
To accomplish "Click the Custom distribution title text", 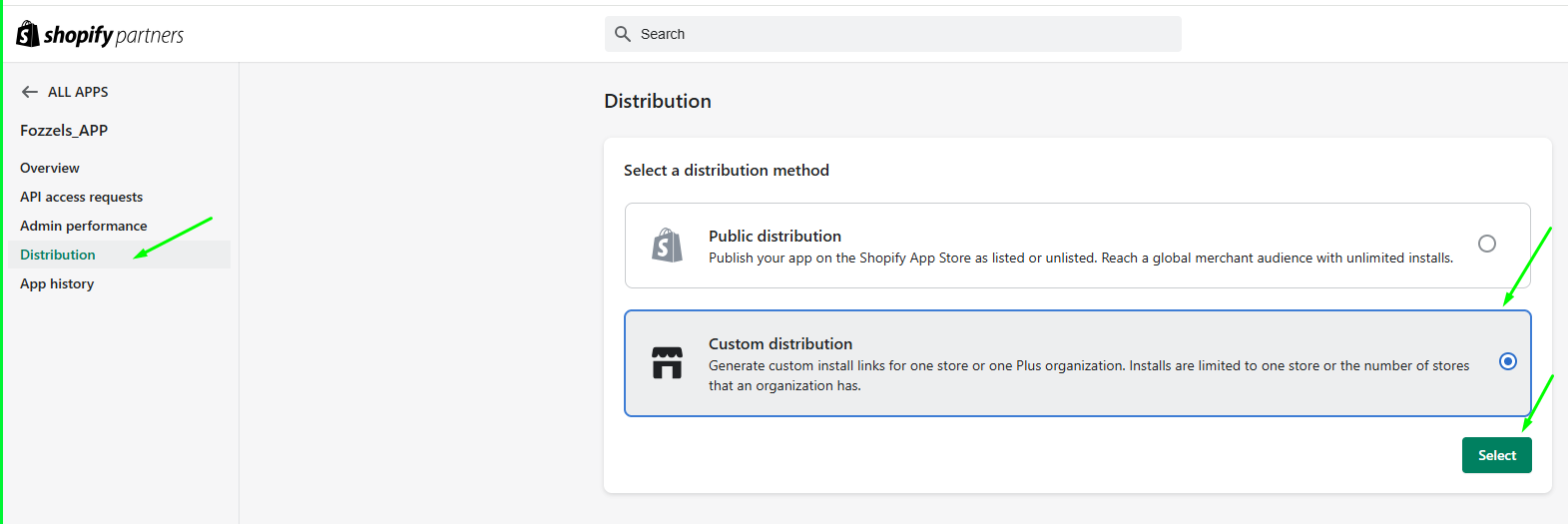I will click(781, 343).
